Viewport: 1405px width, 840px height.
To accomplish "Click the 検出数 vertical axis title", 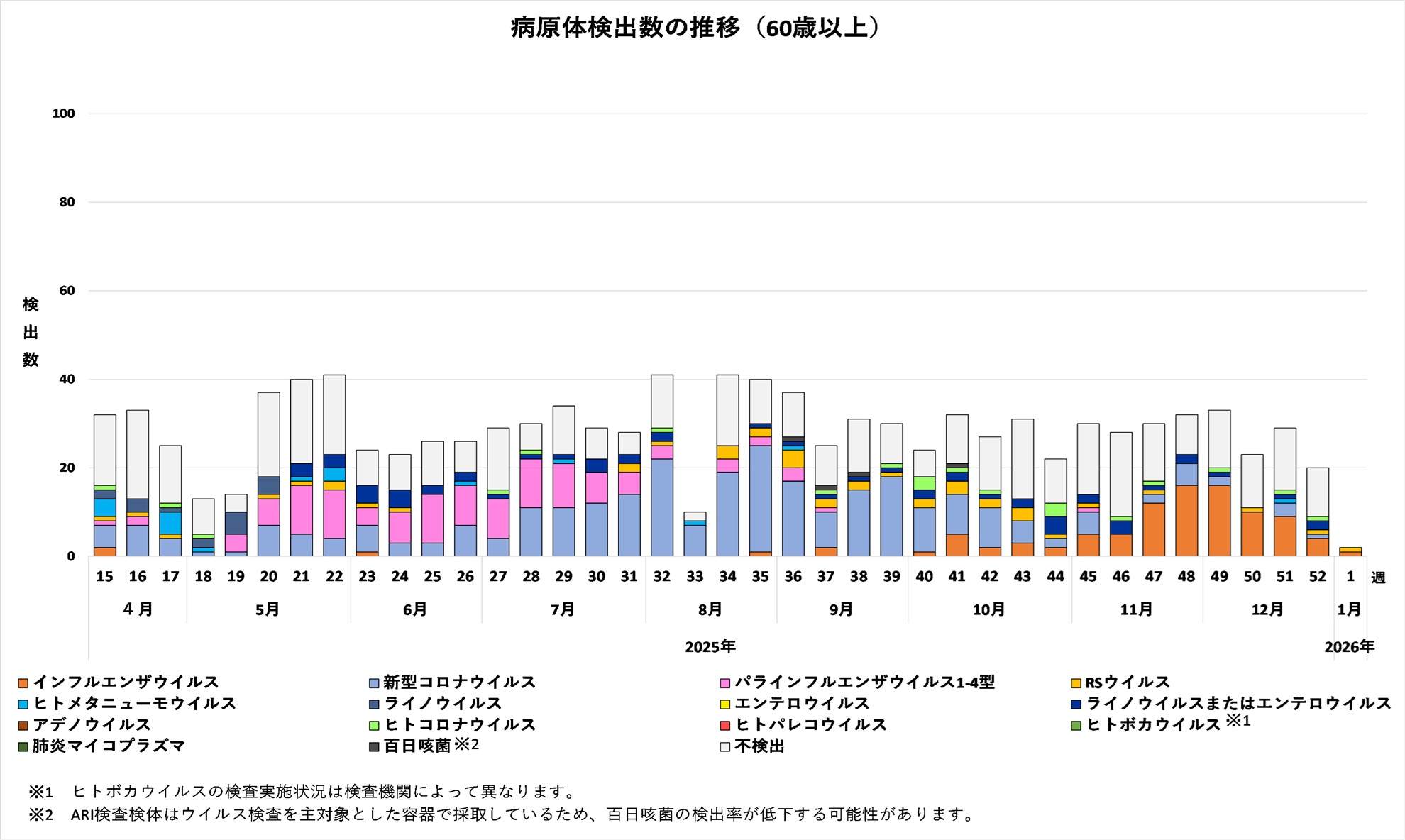I will [31, 332].
